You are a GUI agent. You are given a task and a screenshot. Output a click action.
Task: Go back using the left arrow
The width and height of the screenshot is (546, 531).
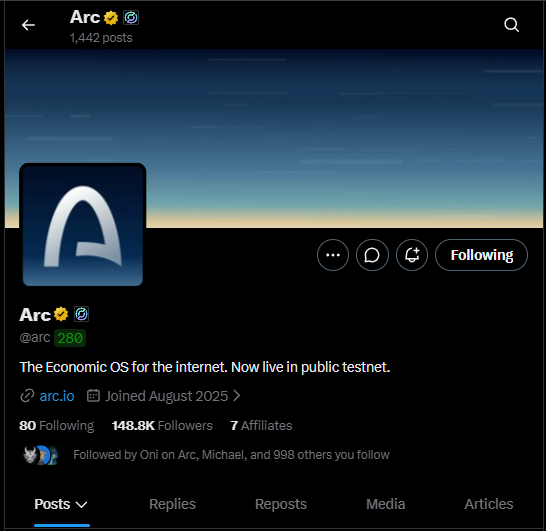[x=28, y=25]
